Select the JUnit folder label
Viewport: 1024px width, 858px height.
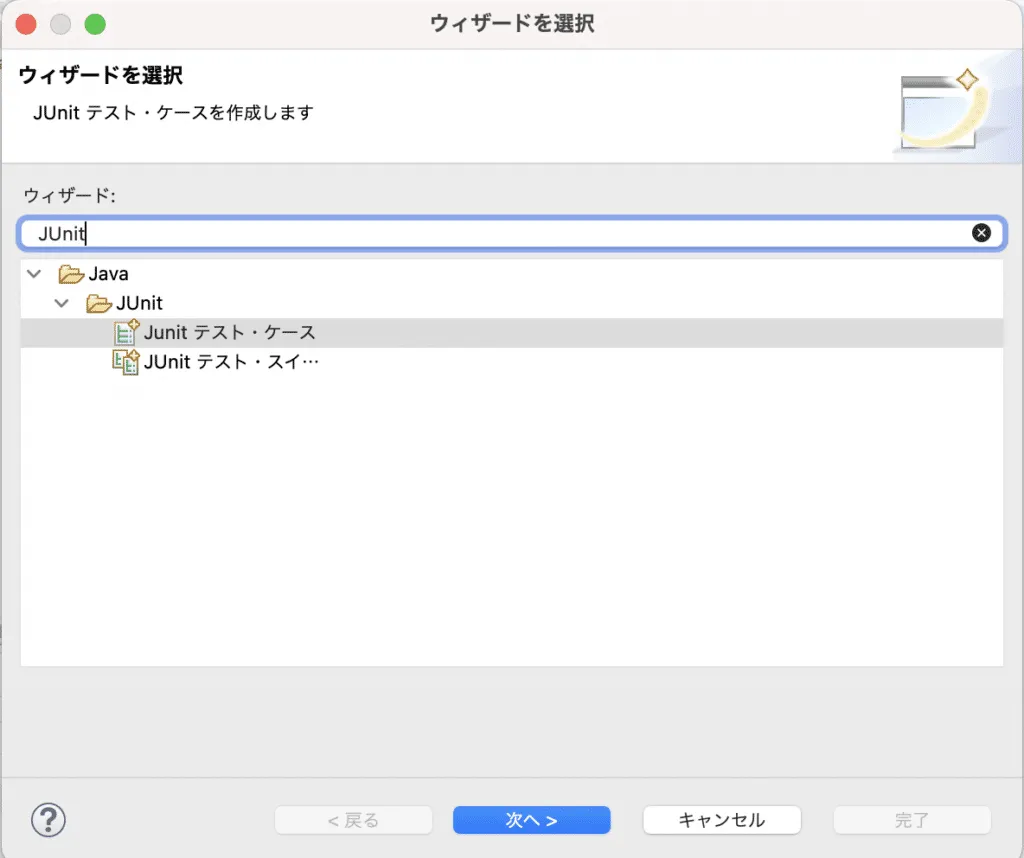click(139, 303)
